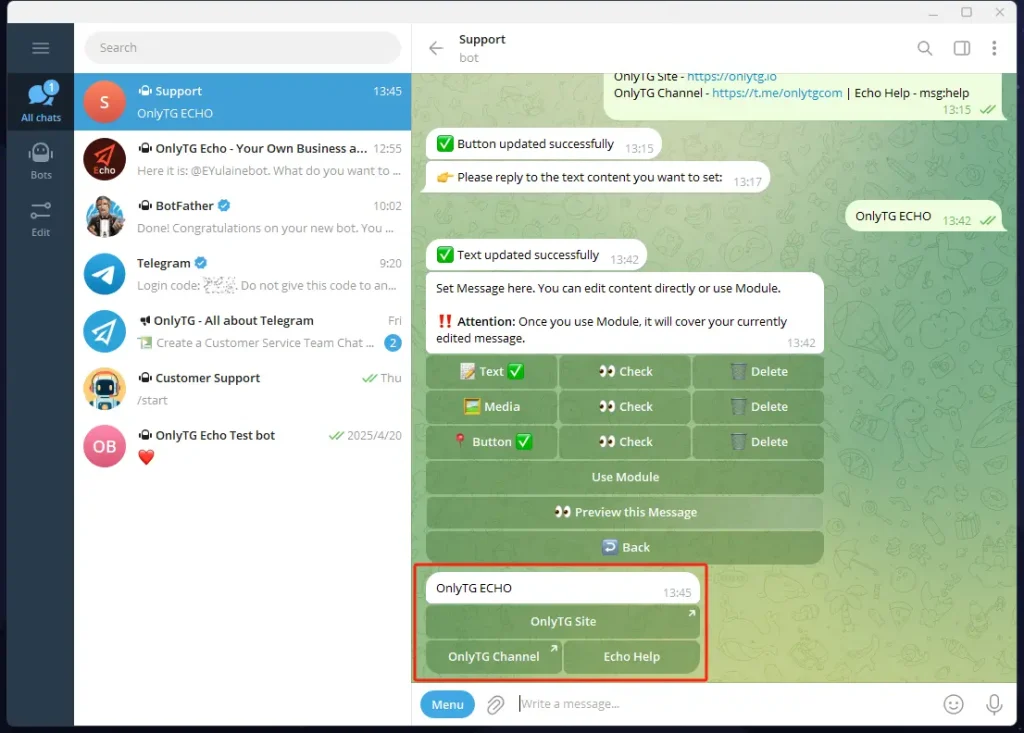Viewport: 1024px width, 733px height.
Task: Click the OnlyTG Echo red avatar
Action: (x=104, y=159)
